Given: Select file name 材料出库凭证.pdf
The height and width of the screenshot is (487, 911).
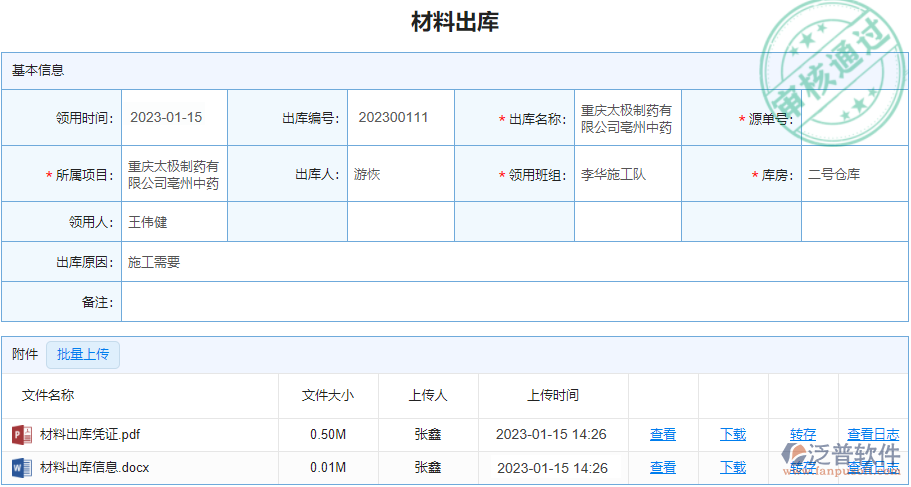Looking at the screenshot, I should point(90,435).
